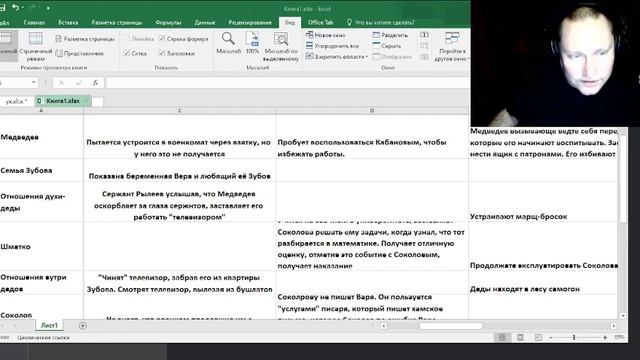640x360 pixels.
Task: Click the view side by side icon
Action: click(424, 35)
